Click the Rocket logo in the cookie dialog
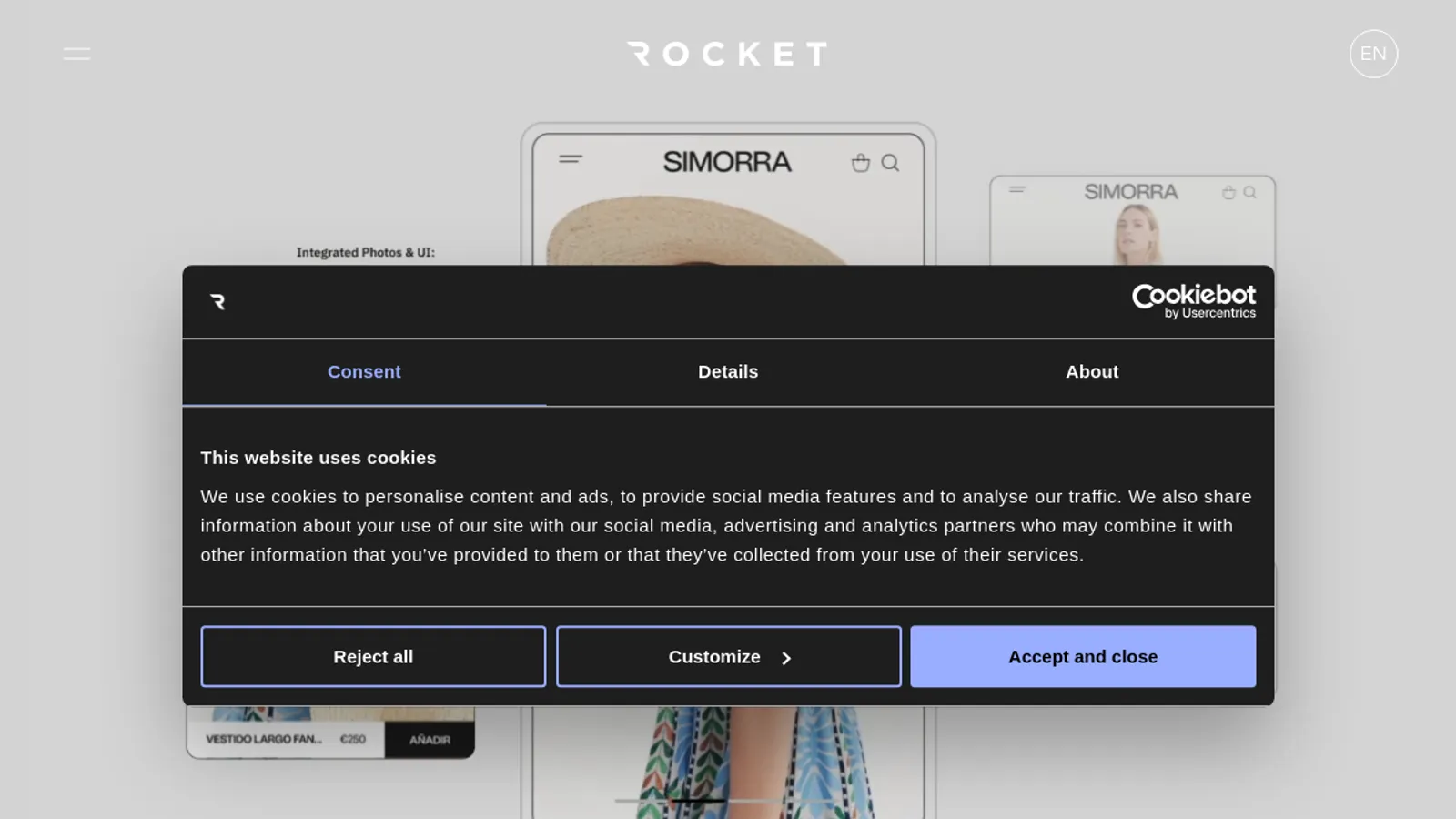This screenshot has height=819, width=1456. pyautogui.click(x=217, y=301)
